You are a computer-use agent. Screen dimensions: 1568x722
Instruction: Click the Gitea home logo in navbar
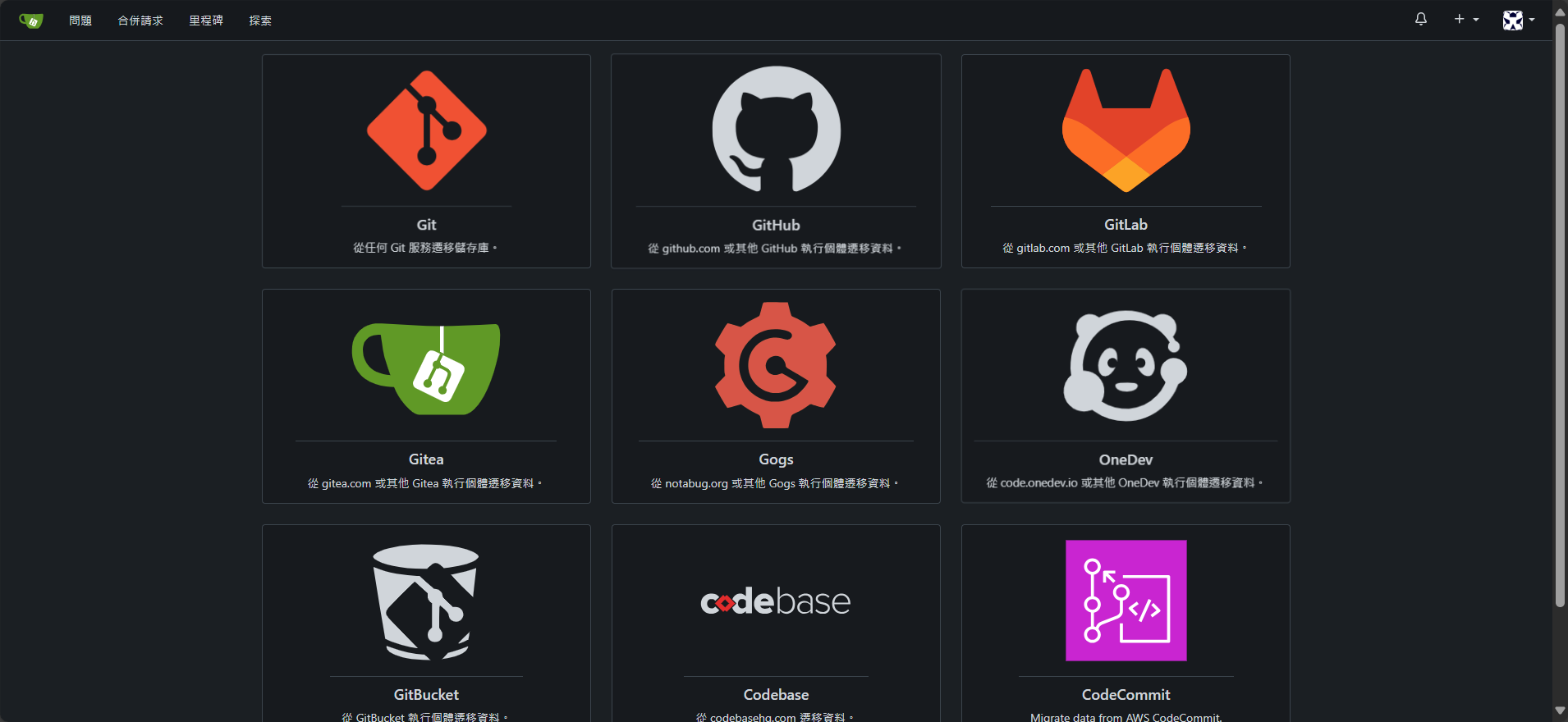coord(31,21)
